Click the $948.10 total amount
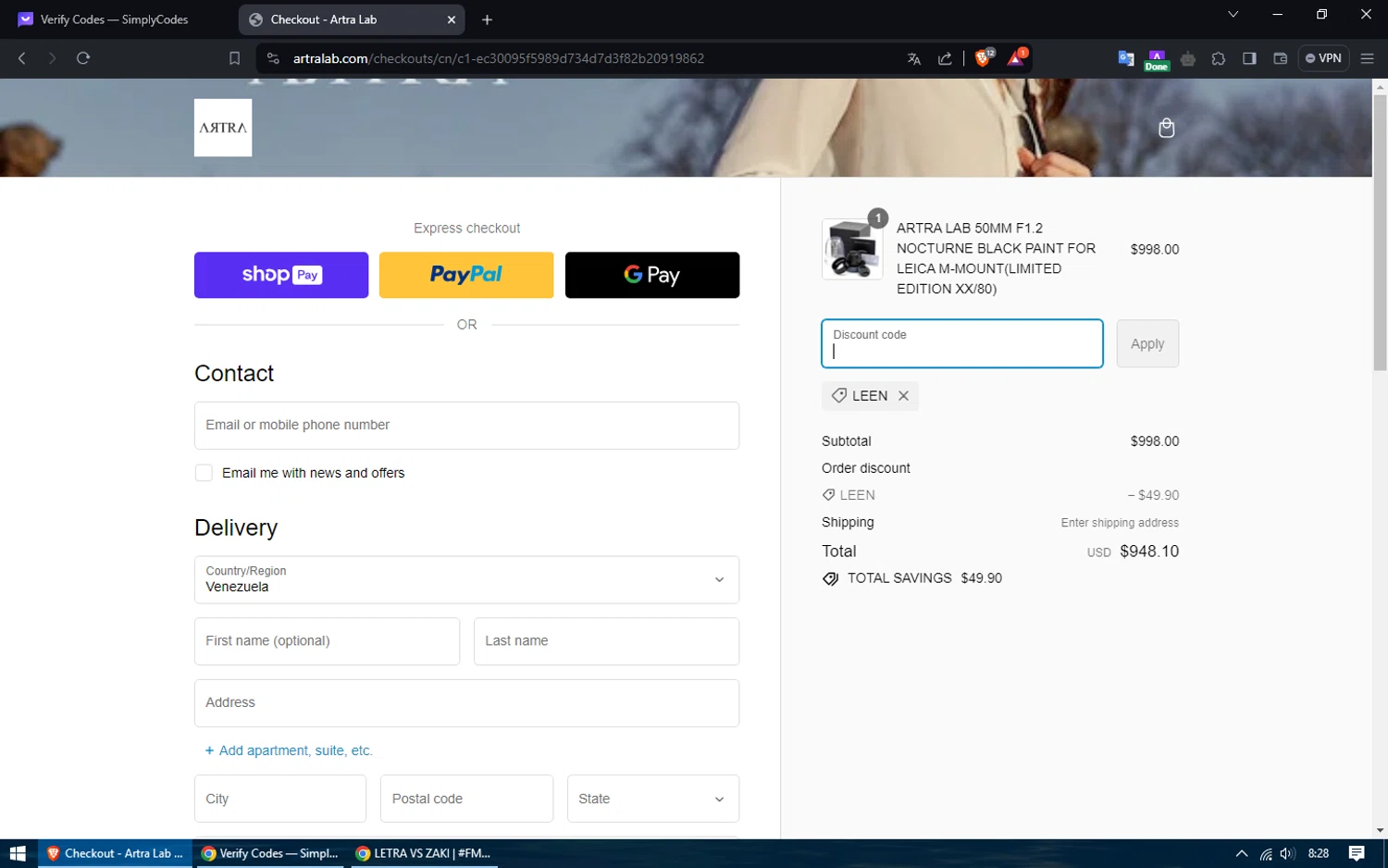Viewport: 1388px width, 868px height. (x=1149, y=552)
